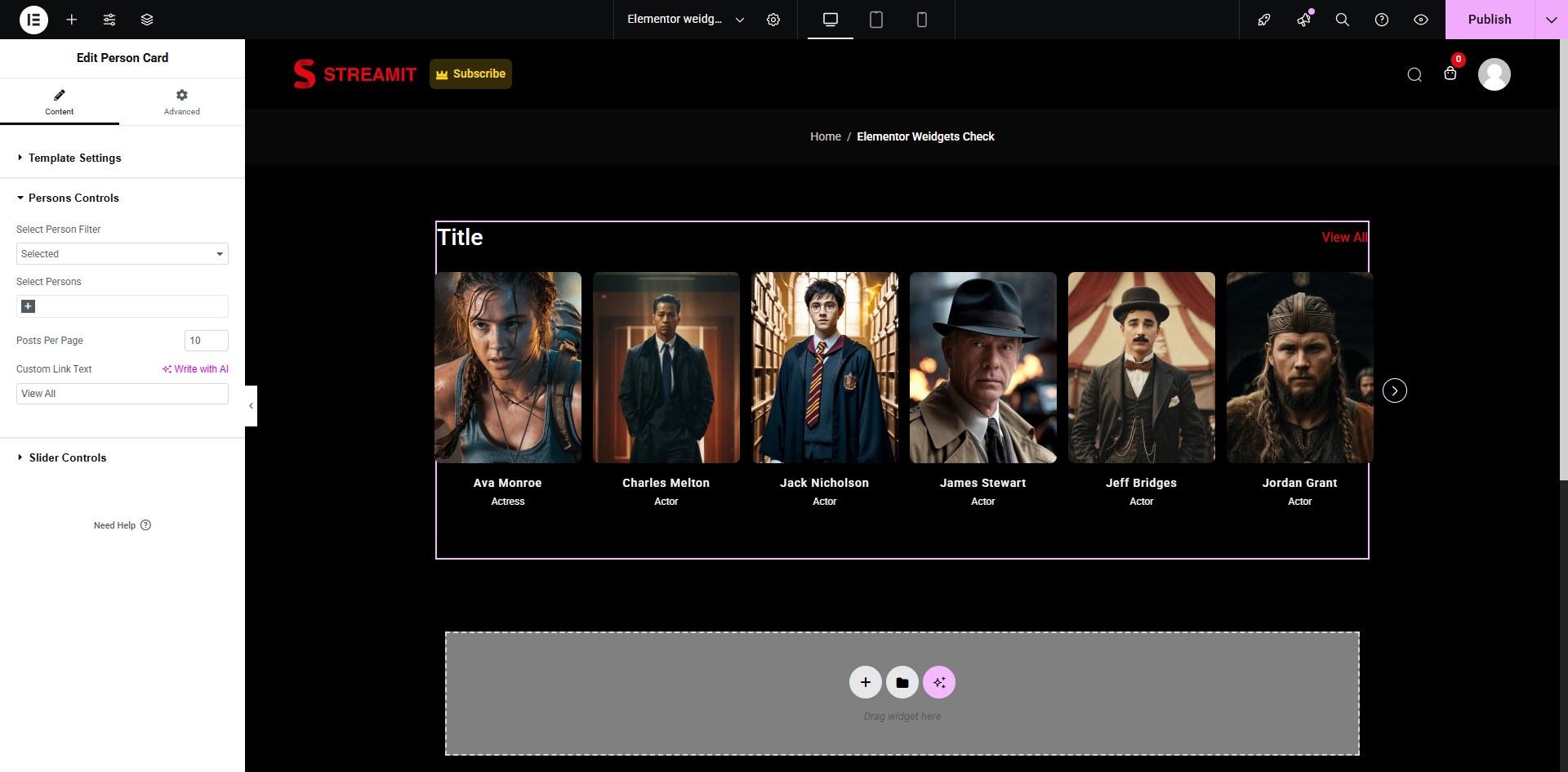This screenshot has height=772, width=1568.
Task: Switch to Tablet device view
Action: 876,20
